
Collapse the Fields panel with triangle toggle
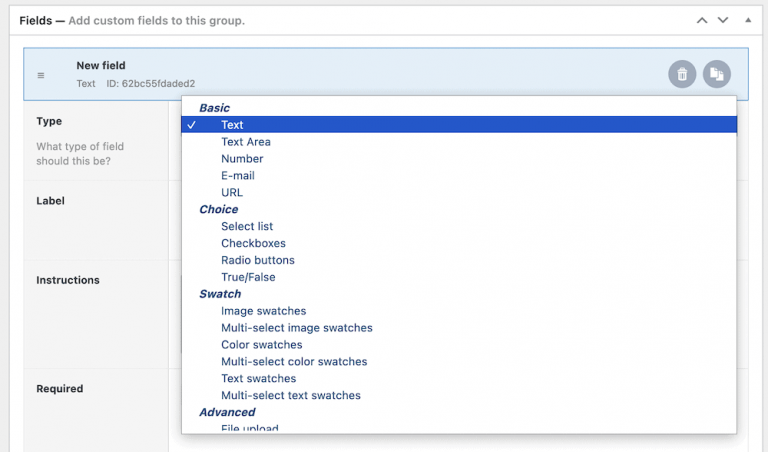click(x=746, y=20)
